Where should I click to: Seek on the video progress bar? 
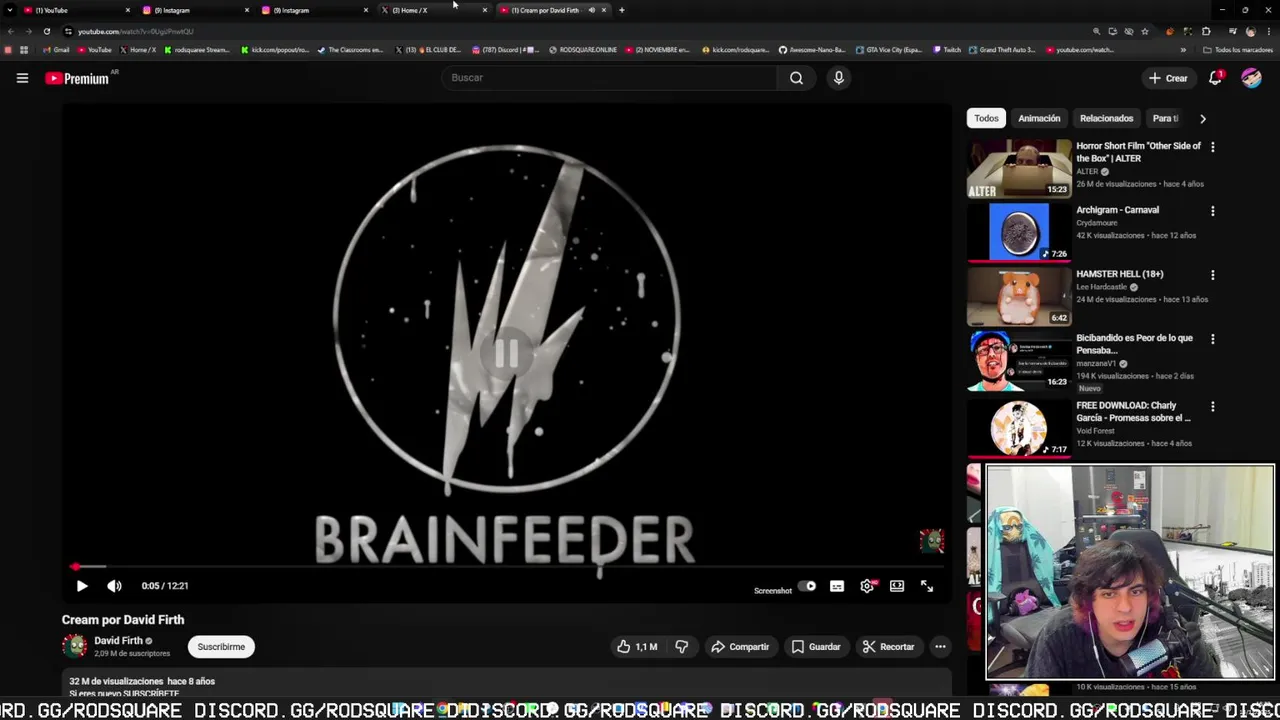point(505,566)
